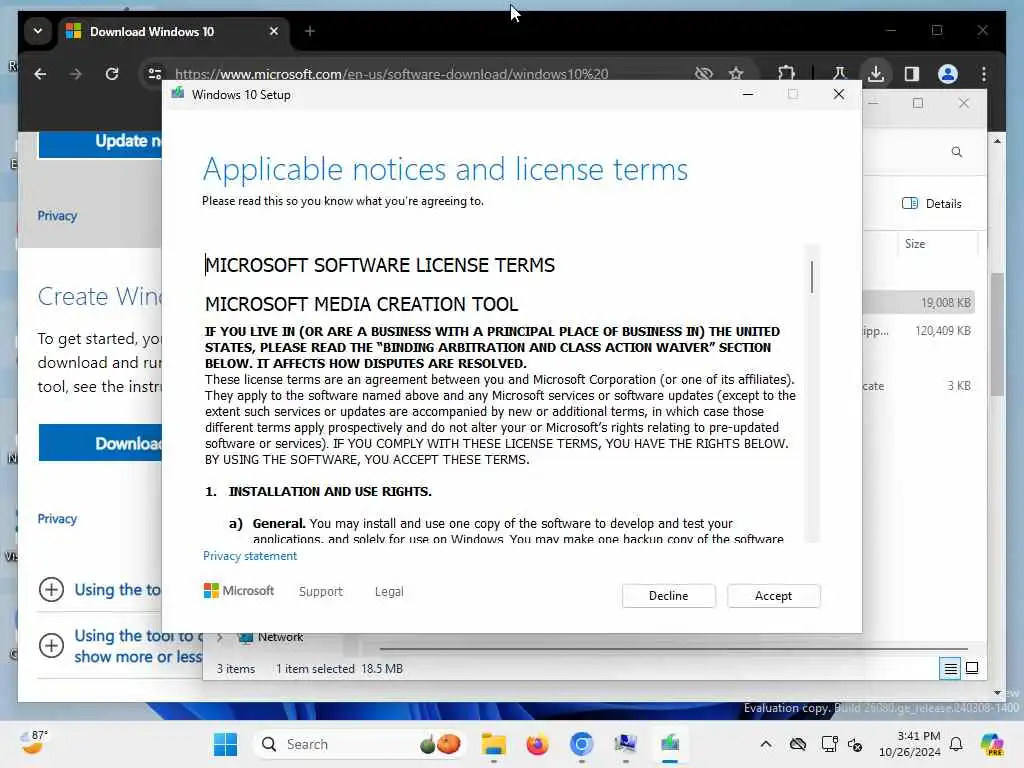Select the 19,008 KB file row
This screenshot has height=768, width=1024.
click(x=919, y=302)
